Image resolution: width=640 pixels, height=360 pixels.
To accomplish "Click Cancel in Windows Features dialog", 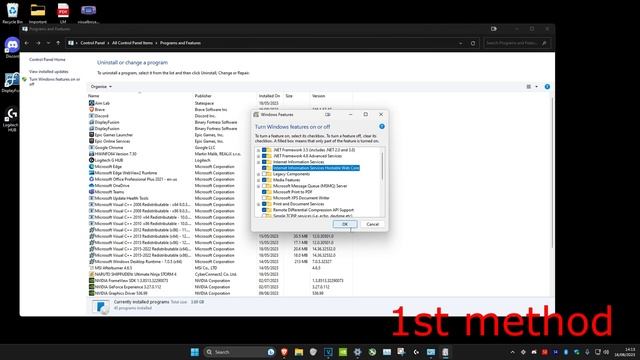I will tap(372, 224).
